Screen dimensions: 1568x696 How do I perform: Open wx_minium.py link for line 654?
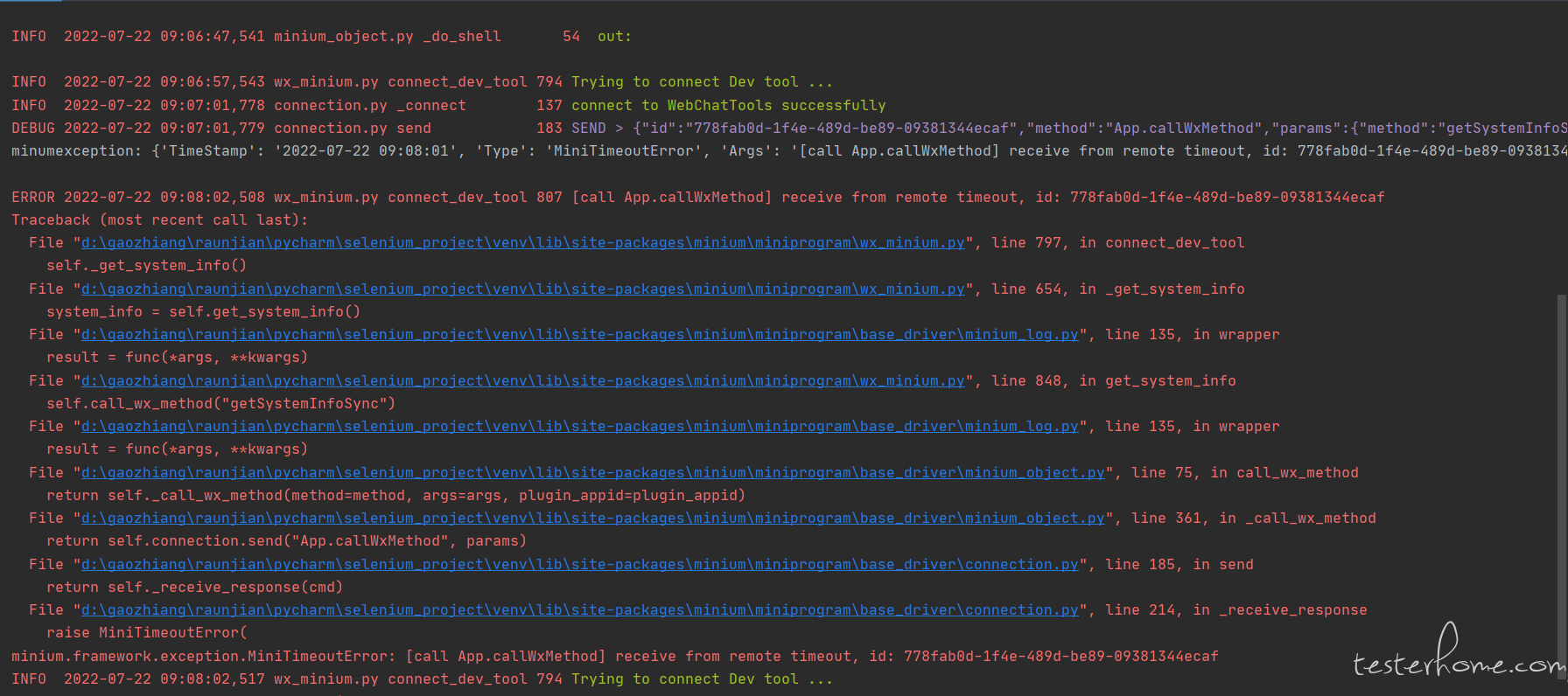click(523, 289)
